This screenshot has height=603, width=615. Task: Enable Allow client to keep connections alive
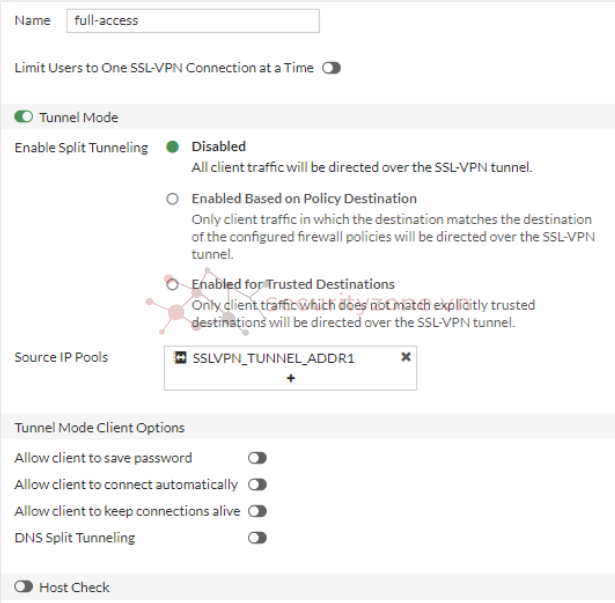[257, 511]
